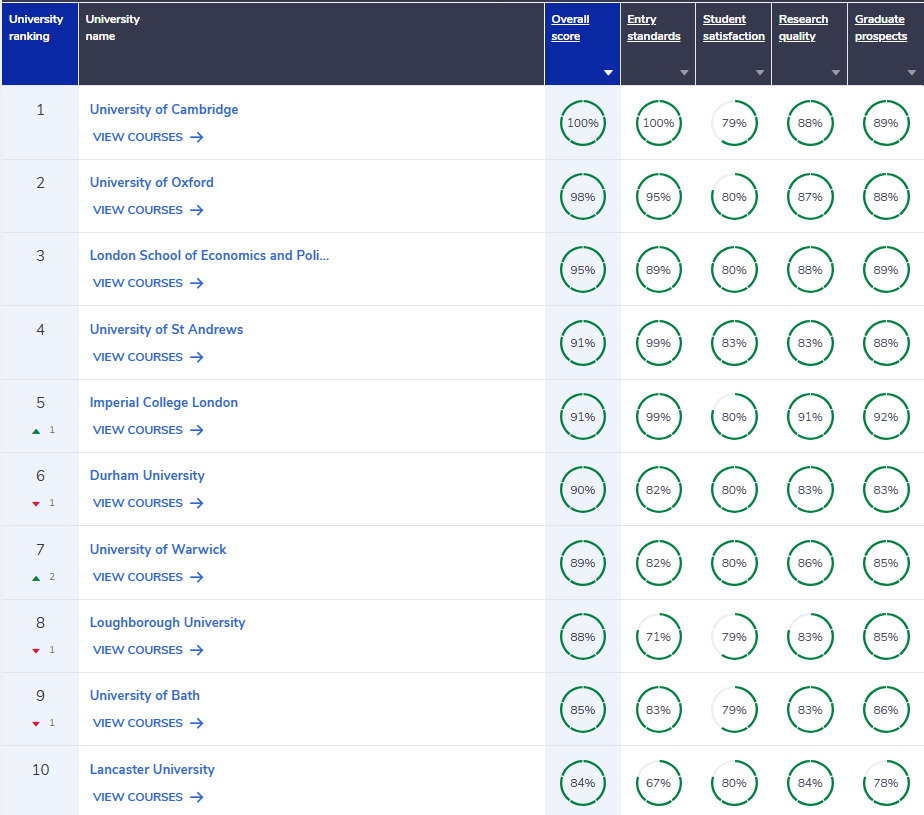Click the Entry standards sort arrow

684,72
